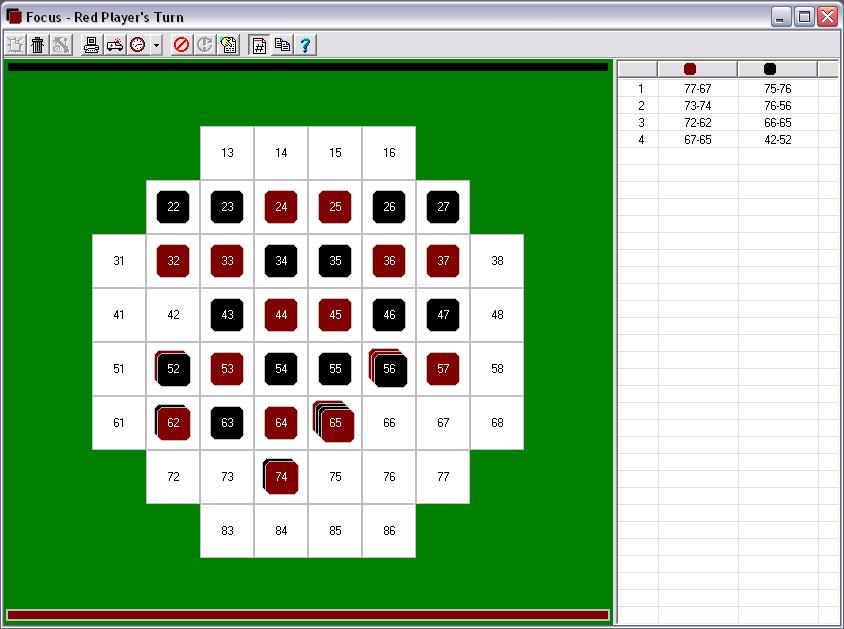844x629 pixels.
Task: Click the red clock toolbar icon
Action: pyautogui.click(x=138, y=45)
